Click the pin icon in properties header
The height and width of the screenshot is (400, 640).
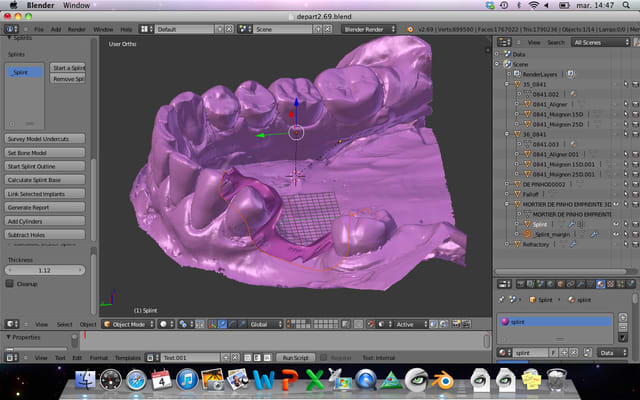point(501,300)
